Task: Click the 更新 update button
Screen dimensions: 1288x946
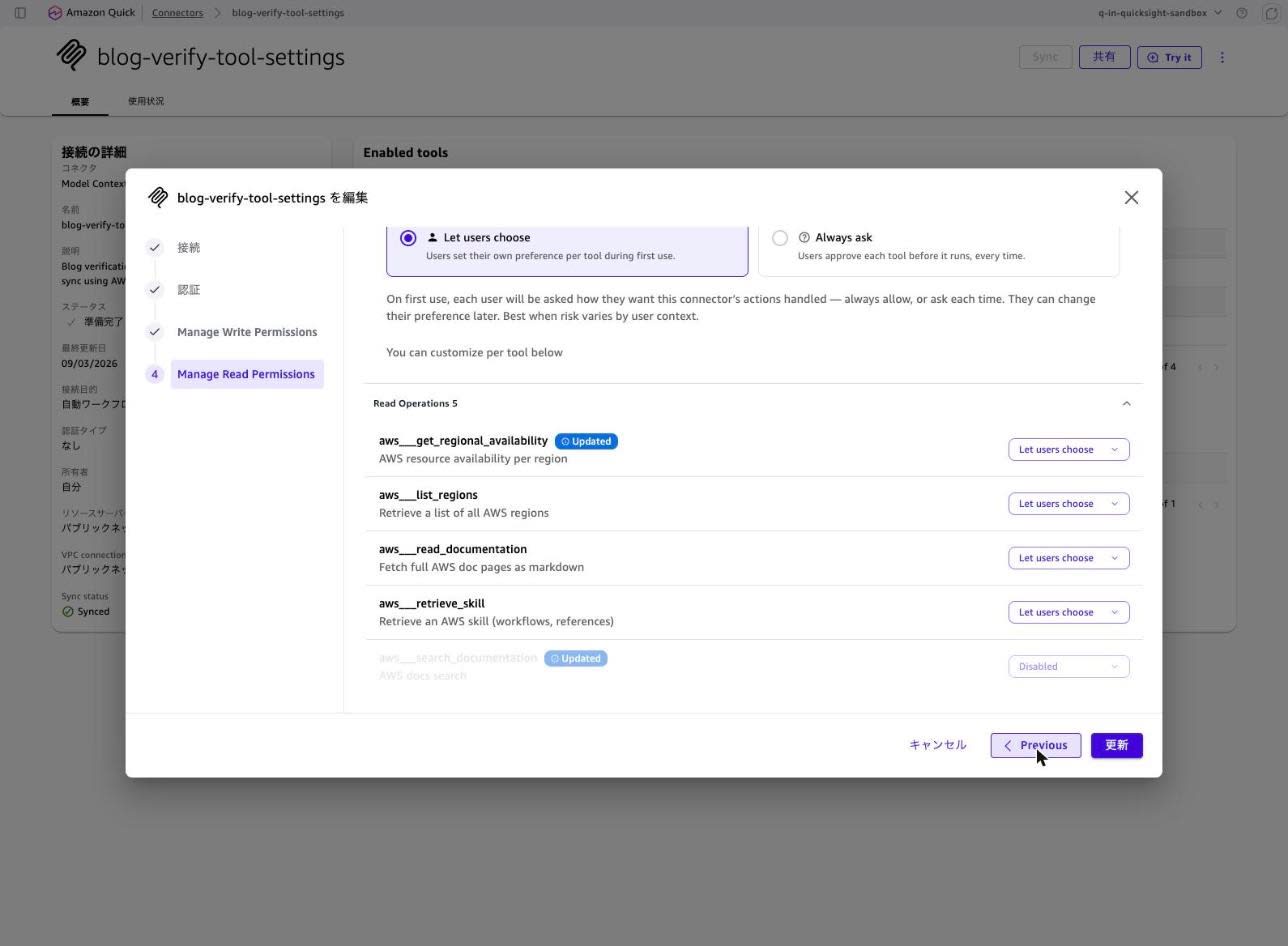Action: click(x=1116, y=745)
